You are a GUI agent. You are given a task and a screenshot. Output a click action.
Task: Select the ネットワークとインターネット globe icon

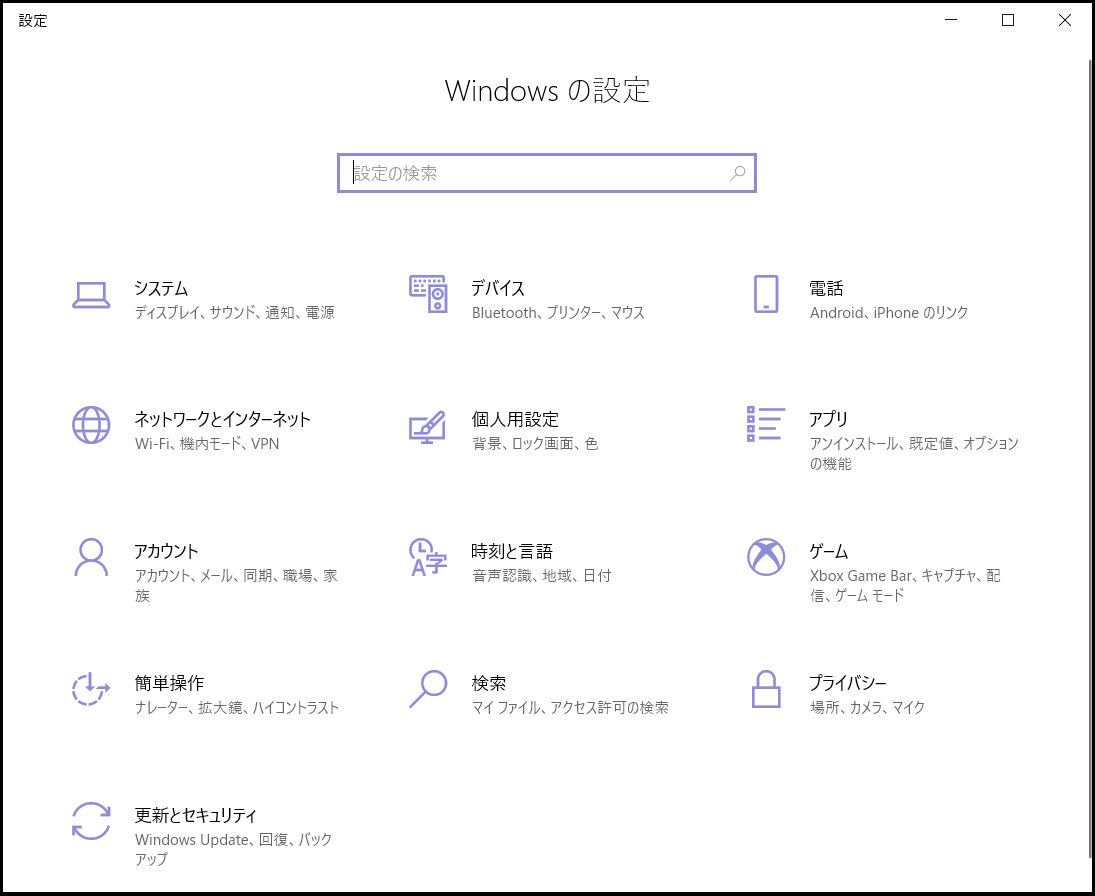91,425
